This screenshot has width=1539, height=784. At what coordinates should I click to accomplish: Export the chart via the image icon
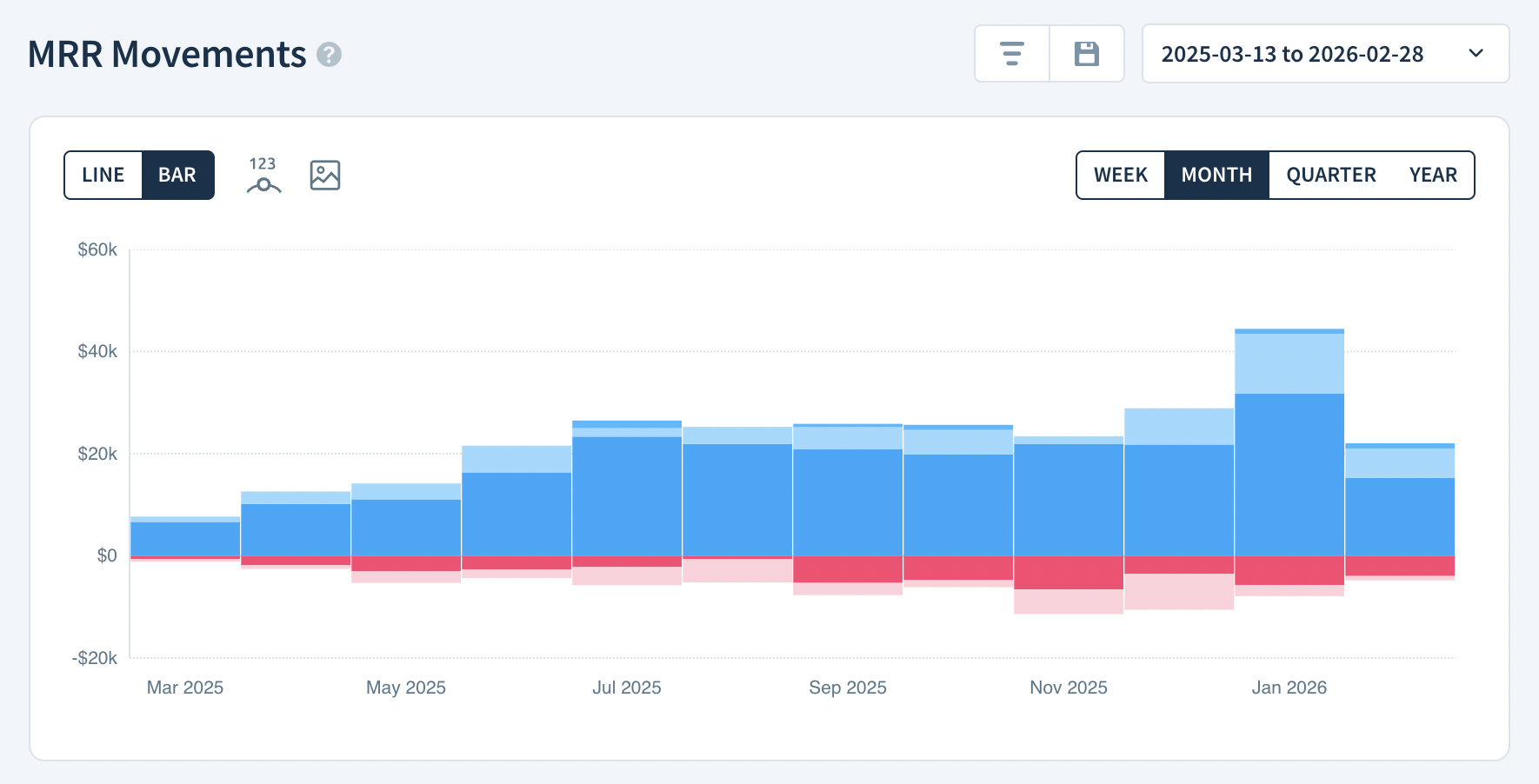point(323,175)
